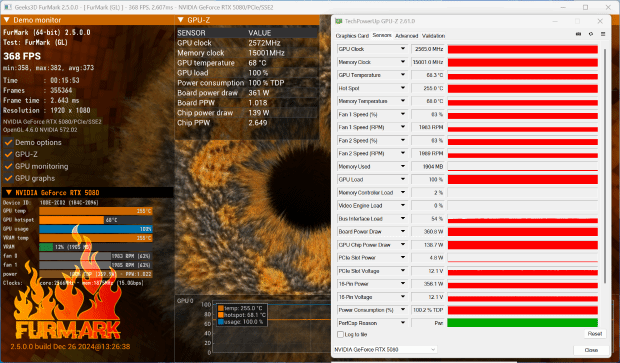Uncheck the Demo options checkbox
Screen dimensions: 620x363
(8, 142)
